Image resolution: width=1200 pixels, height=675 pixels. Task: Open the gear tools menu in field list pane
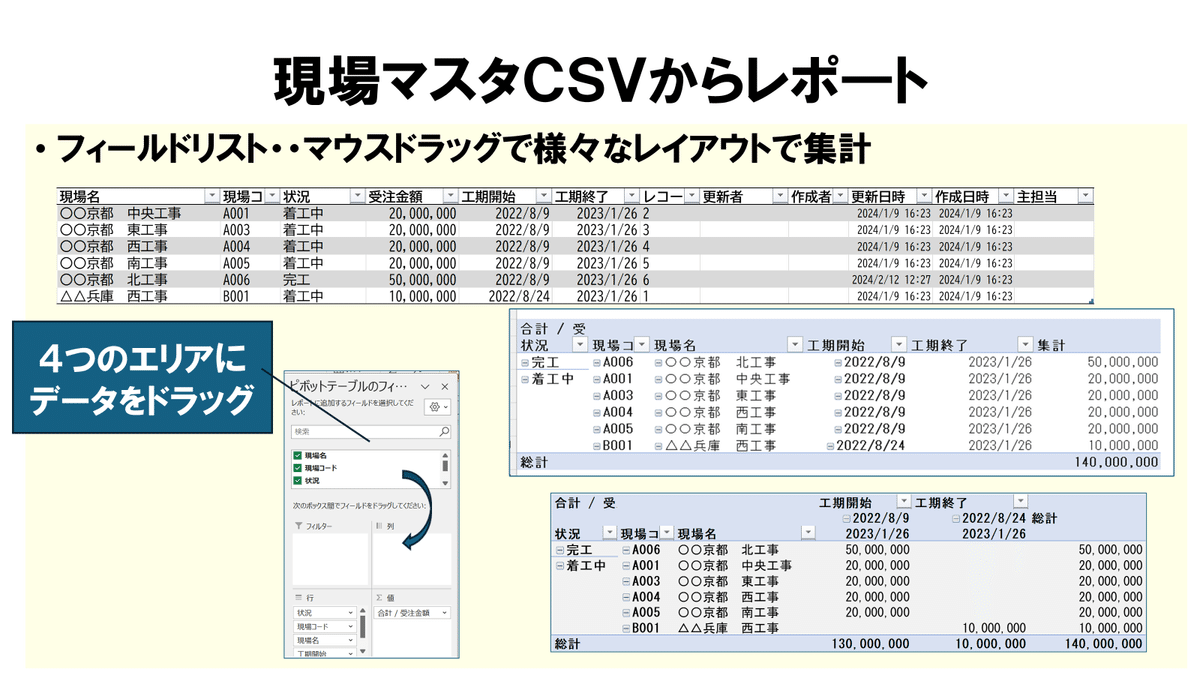pyautogui.click(x=438, y=407)
